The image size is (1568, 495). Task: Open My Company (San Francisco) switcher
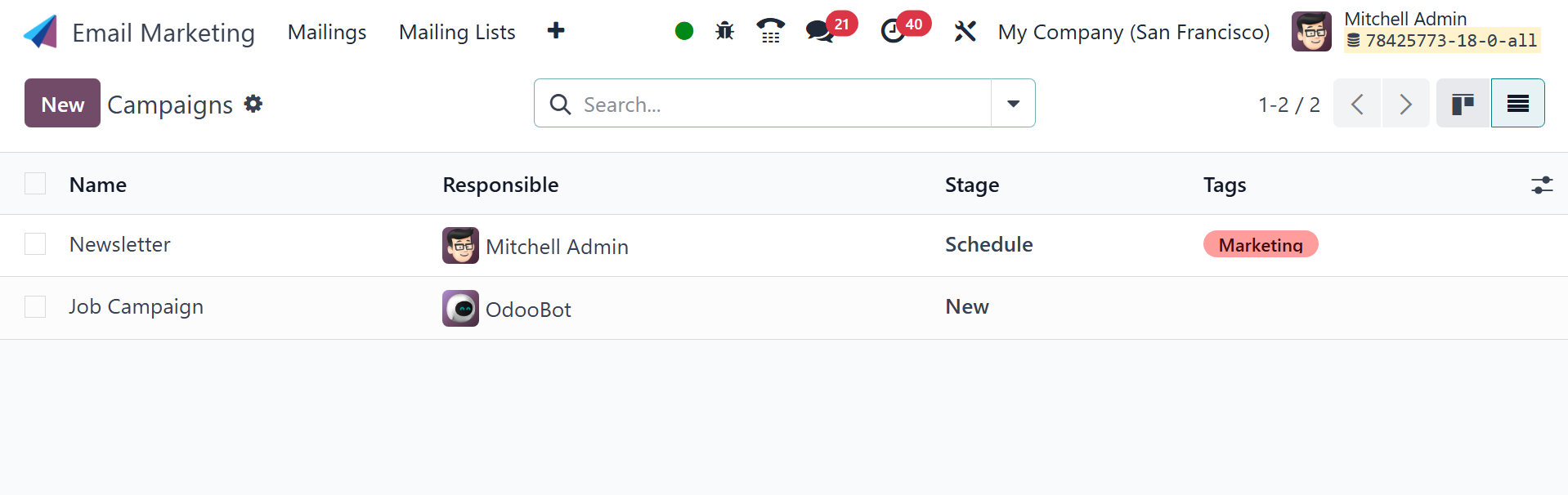(1133, 33)
